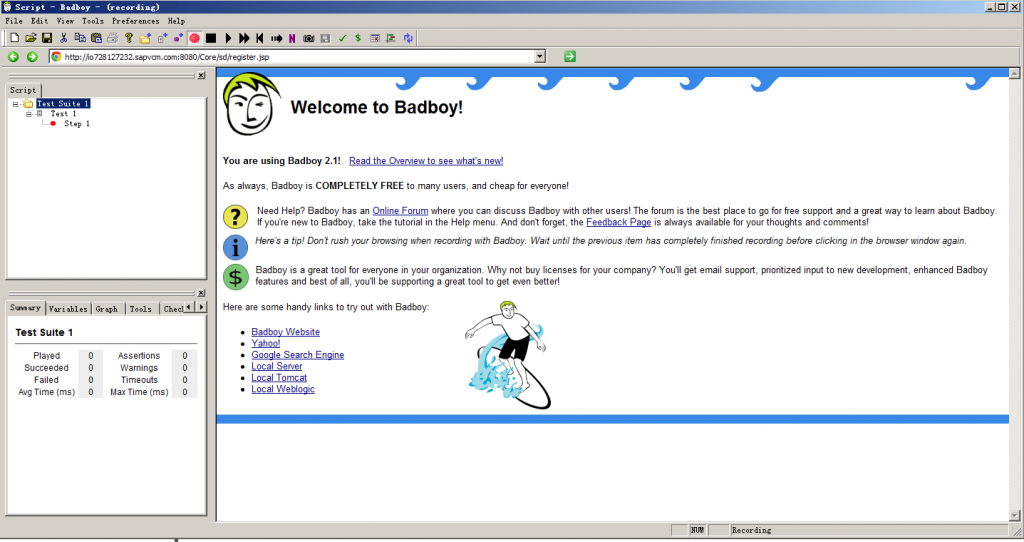Click the green Go navigate button
The height and width of the screenshot is (542, 1024).
pos(570,57)
